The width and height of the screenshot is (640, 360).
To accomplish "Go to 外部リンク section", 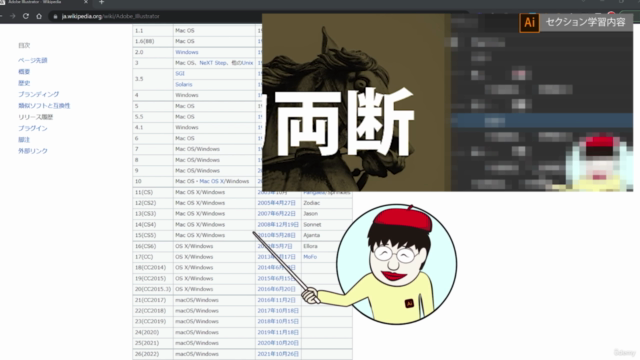I will point(33,151).
